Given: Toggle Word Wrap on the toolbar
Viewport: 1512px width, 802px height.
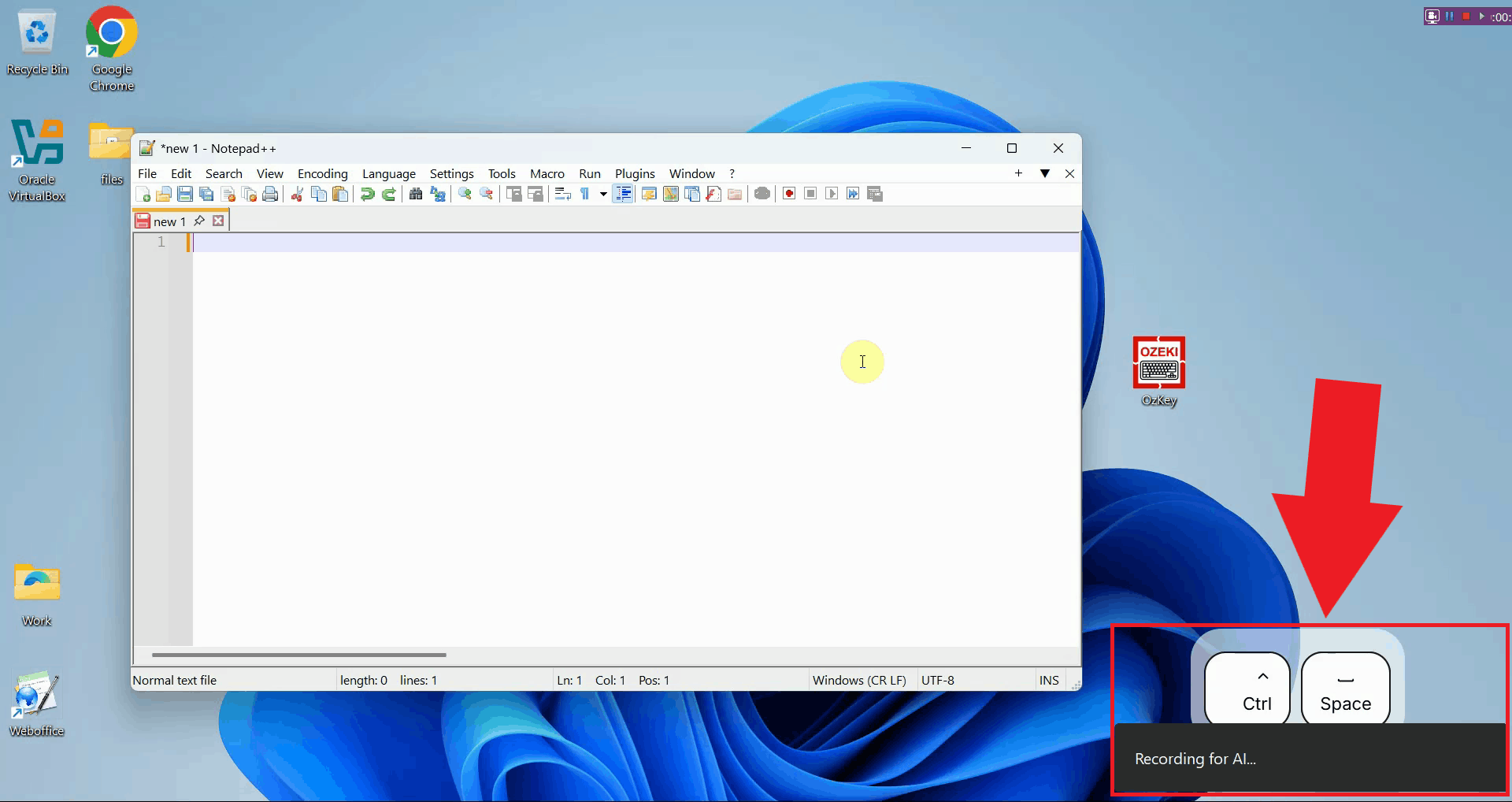Looking at the screenshot, I should point(562,194).
